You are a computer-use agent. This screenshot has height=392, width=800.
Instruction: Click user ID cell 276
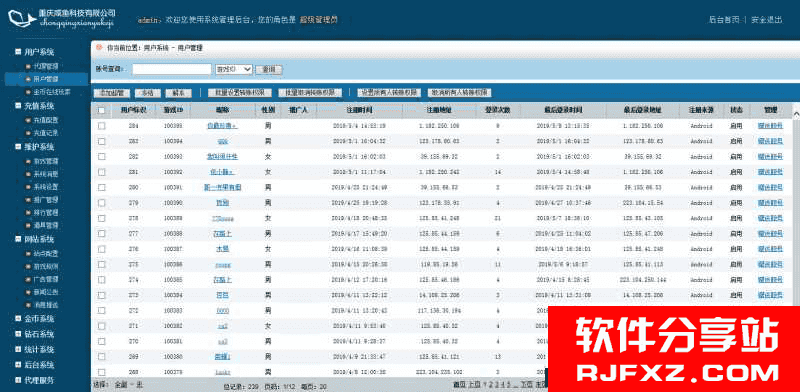[x=134, y=249]
